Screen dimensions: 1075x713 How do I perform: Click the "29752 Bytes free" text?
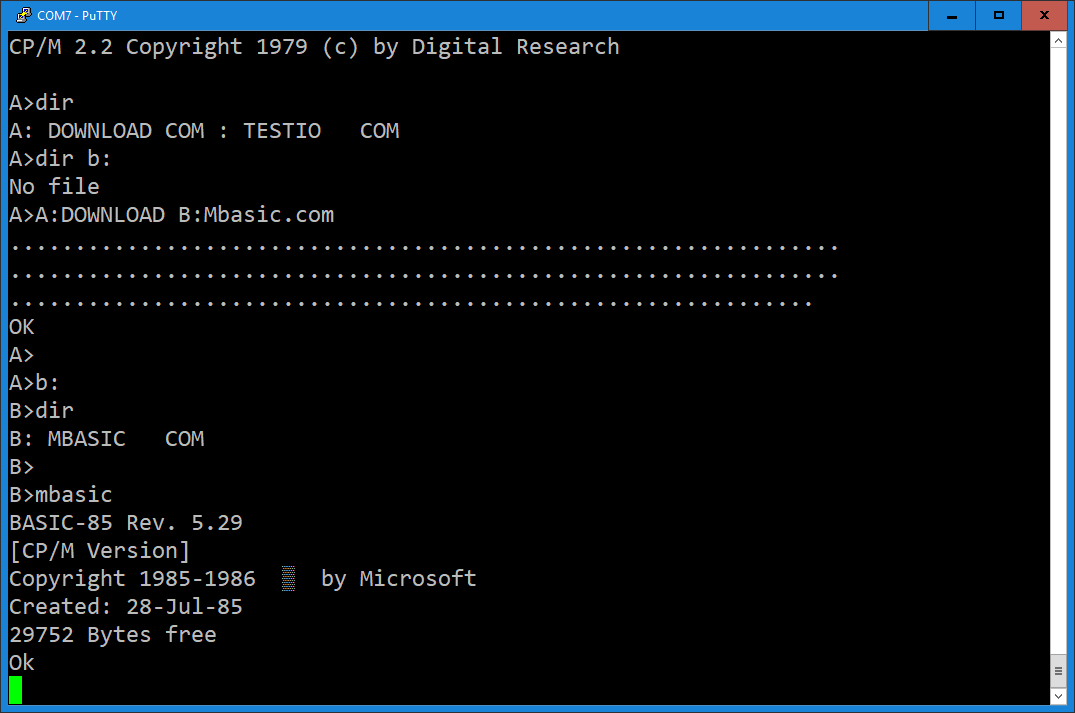click(x=113, y=635)
